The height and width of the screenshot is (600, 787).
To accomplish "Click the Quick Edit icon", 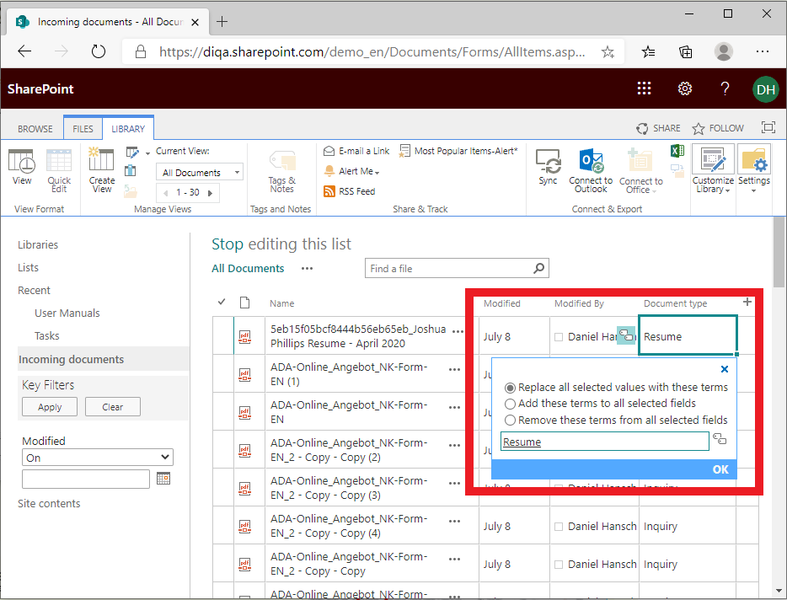I will click(x=59, y=160).
